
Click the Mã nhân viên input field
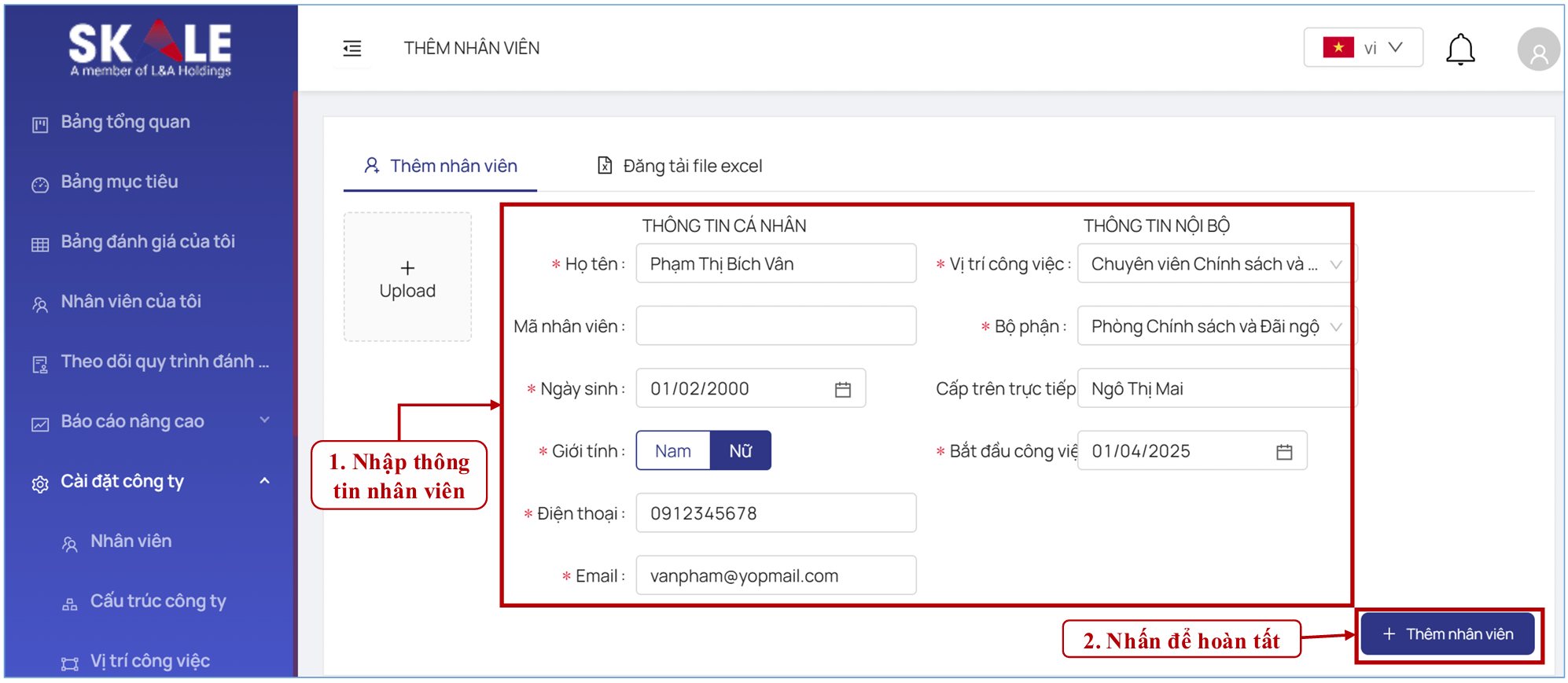click(x=775, y=326)
